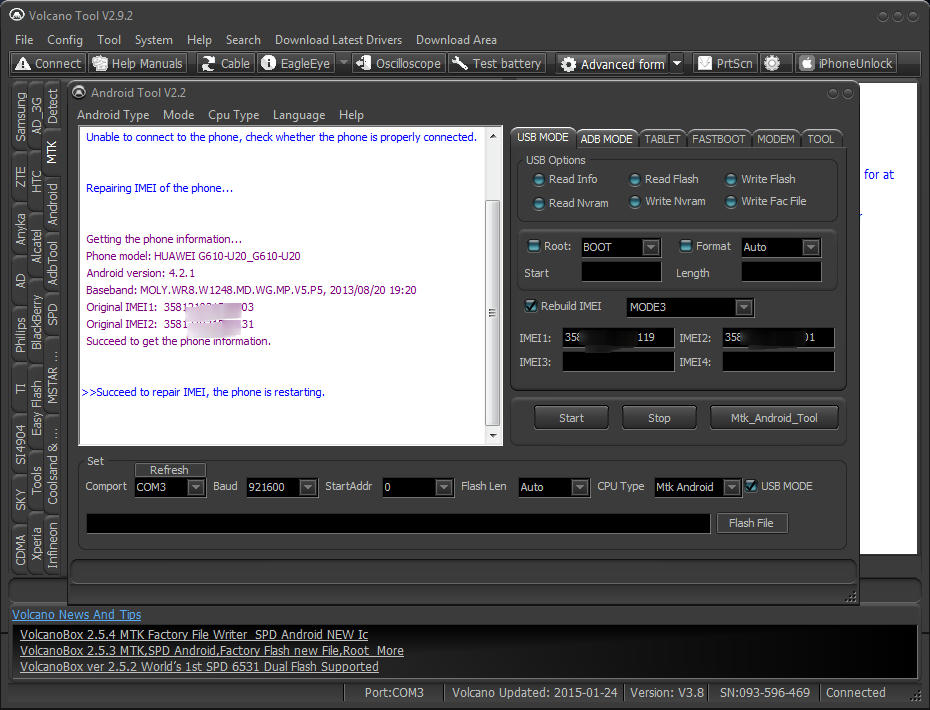930x710 pixels.
Task: Open the Comport COM3 dropdown
Action: pos(196,487)
